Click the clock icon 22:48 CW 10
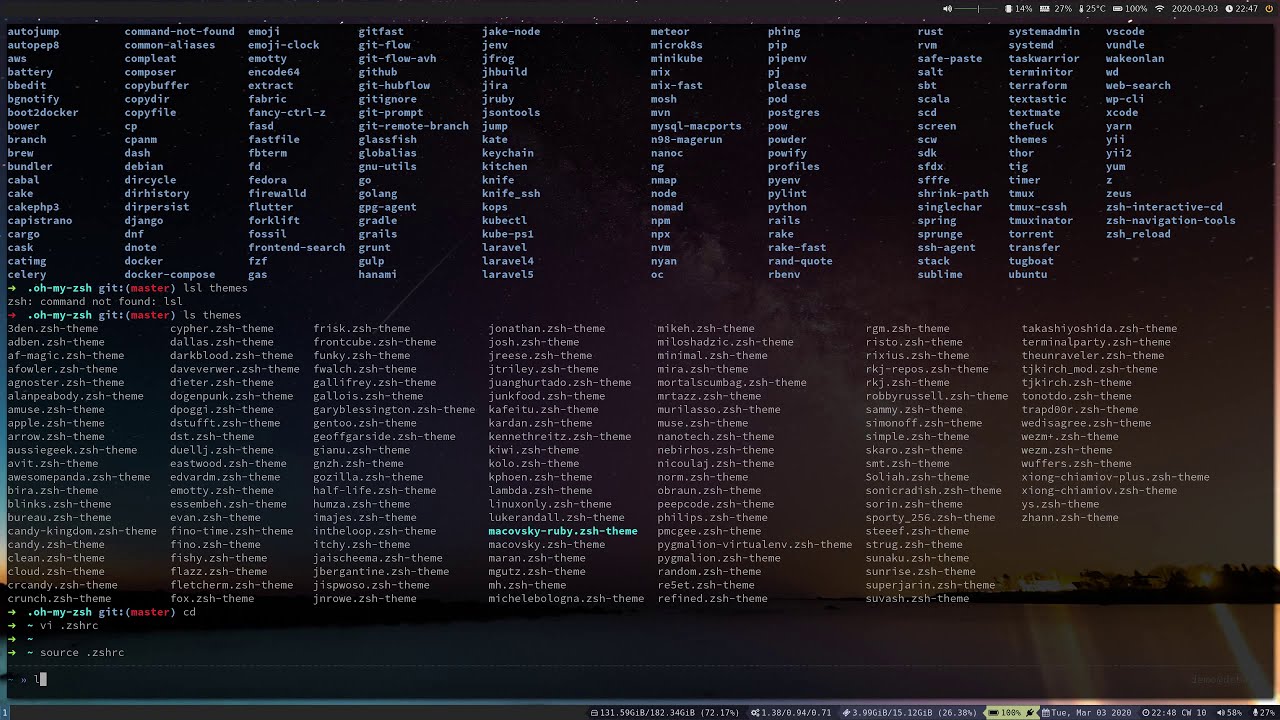The width and height of the screenshot is (1280, 720). click(x=1147, y=713)
